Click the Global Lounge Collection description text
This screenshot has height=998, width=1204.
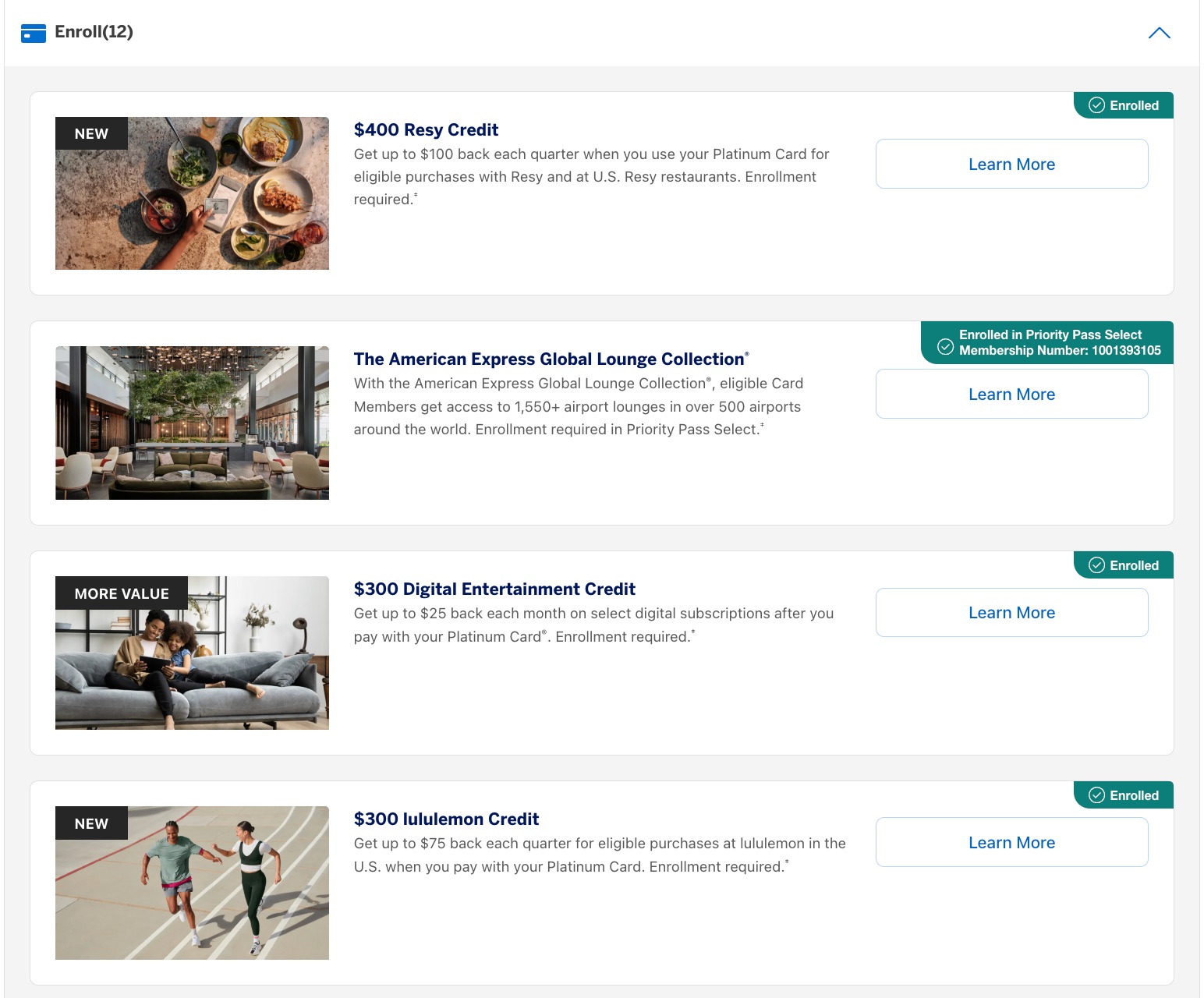click(x=579, y=406)
